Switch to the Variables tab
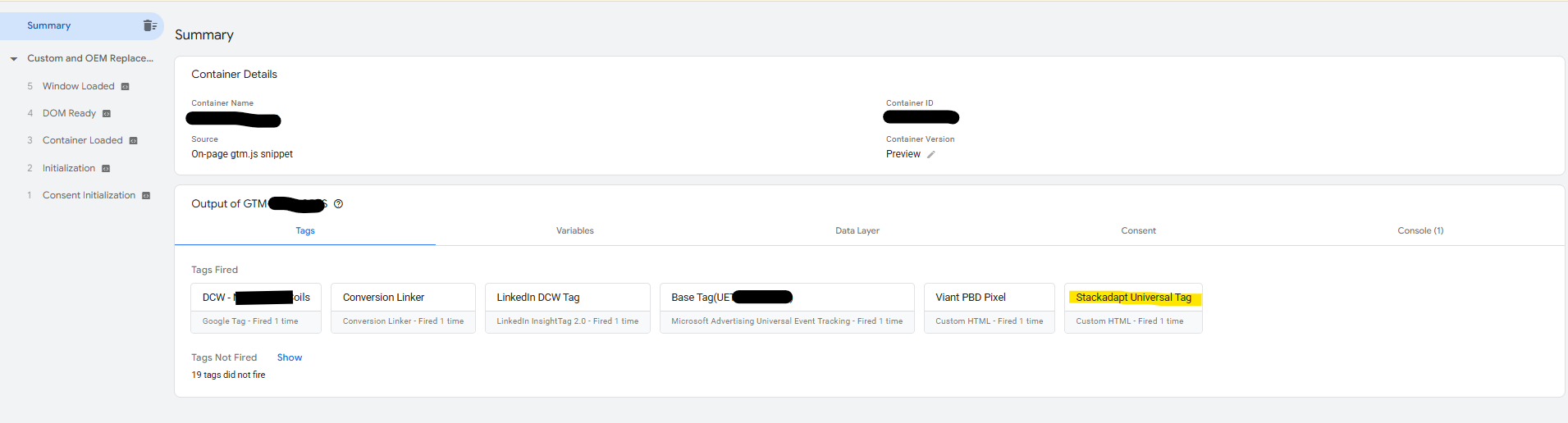The height and width of the screenshot is (423, 1568). pos(575,230)
